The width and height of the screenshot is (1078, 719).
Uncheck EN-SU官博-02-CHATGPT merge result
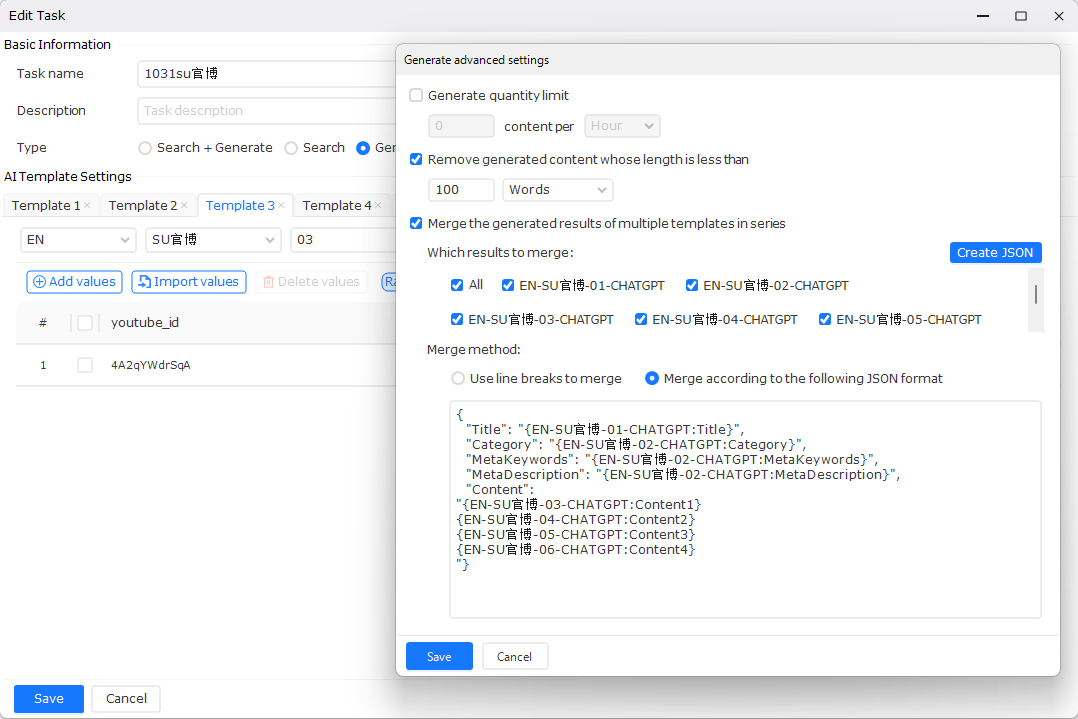(x=692, y=285)
